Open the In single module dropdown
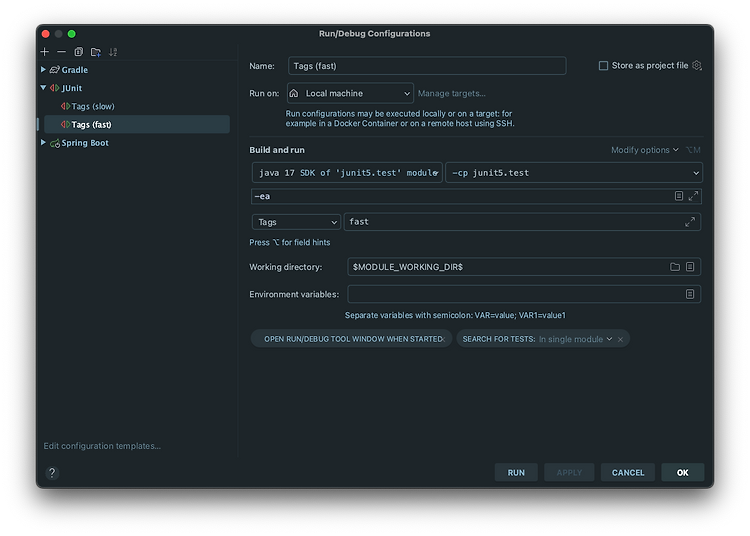This screenshot has height=536, width=750. [575, 339]
